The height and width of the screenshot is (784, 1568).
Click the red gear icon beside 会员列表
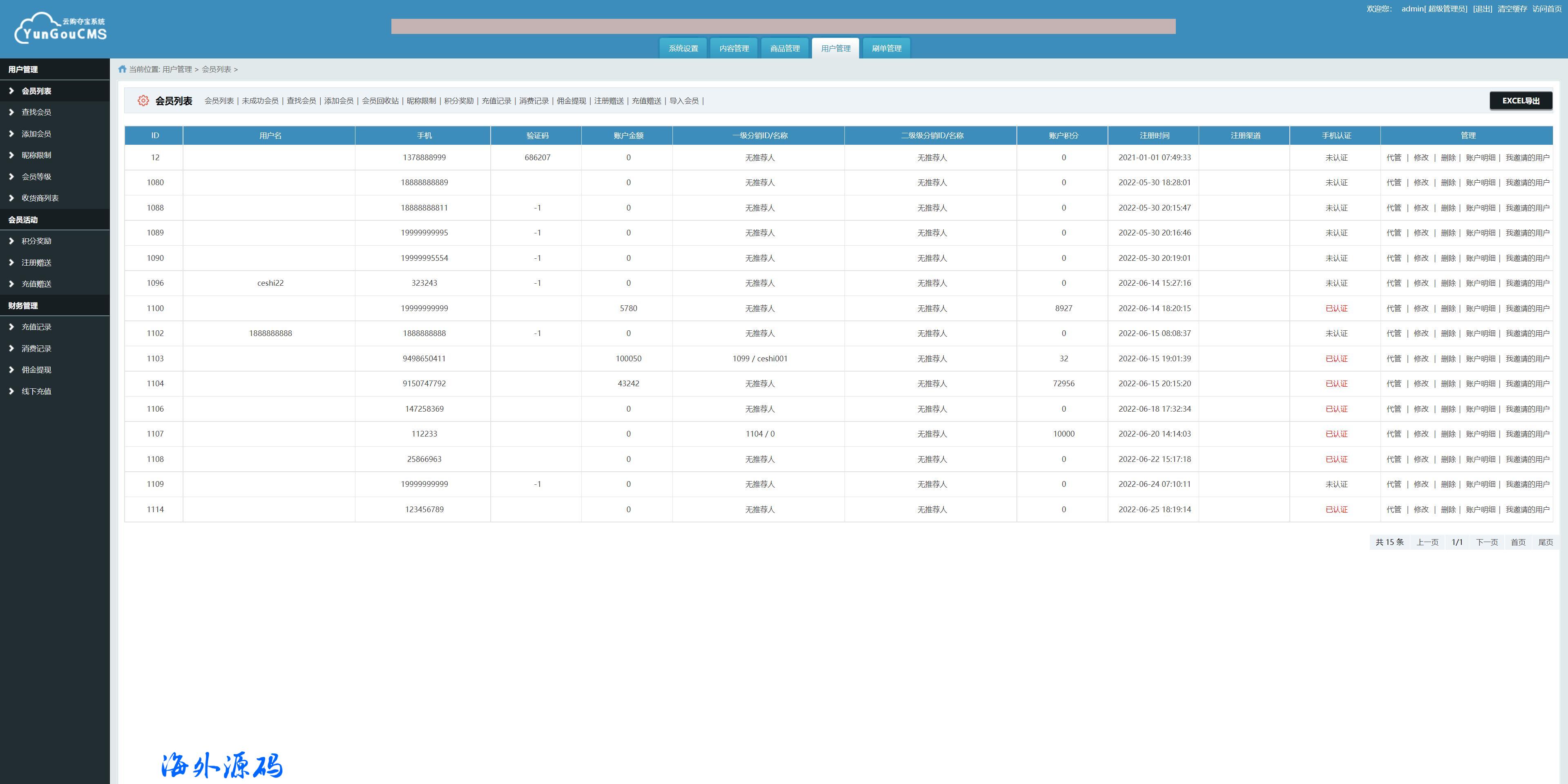tap(143, 101)
